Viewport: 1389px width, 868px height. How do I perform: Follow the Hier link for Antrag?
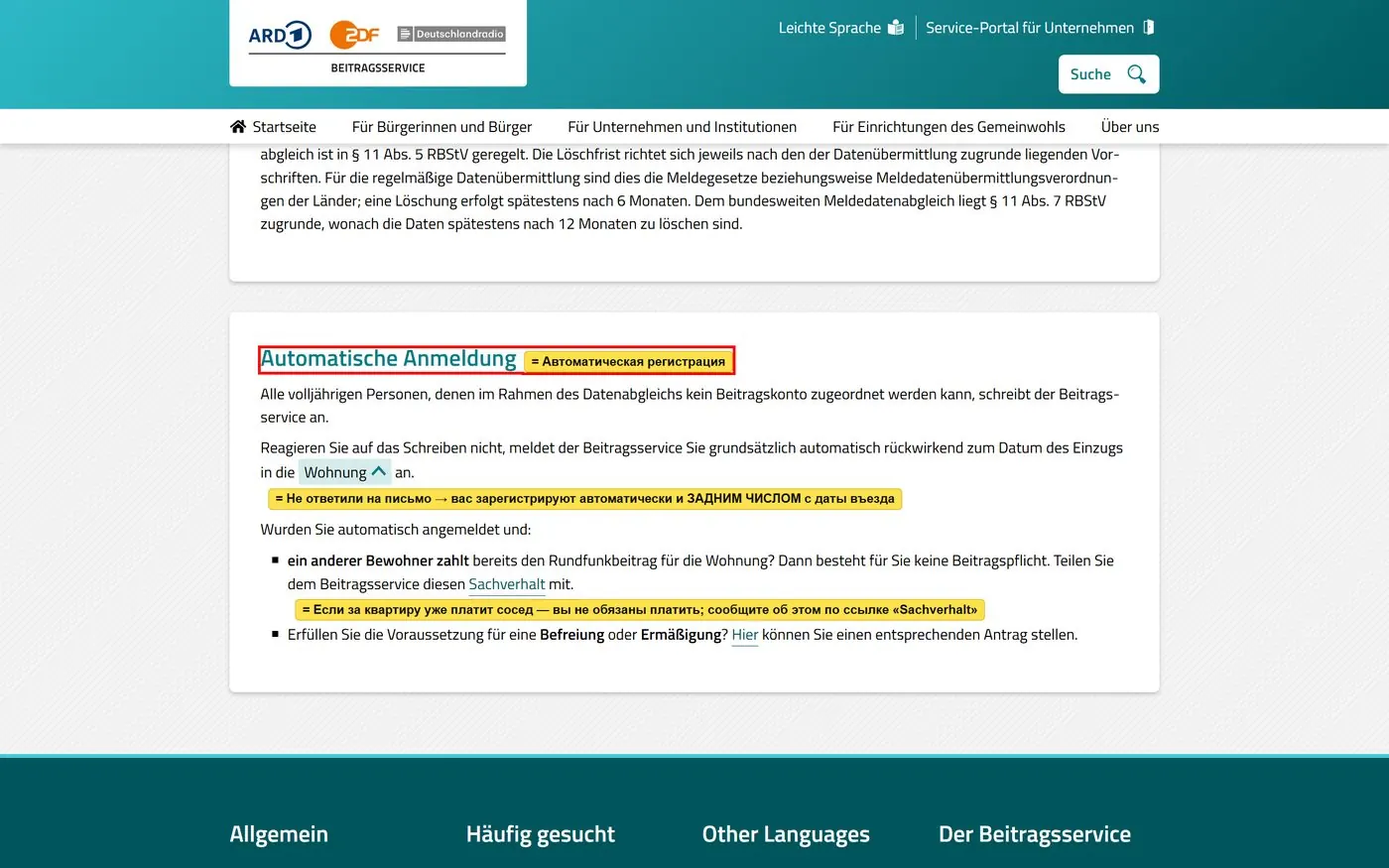745,635
